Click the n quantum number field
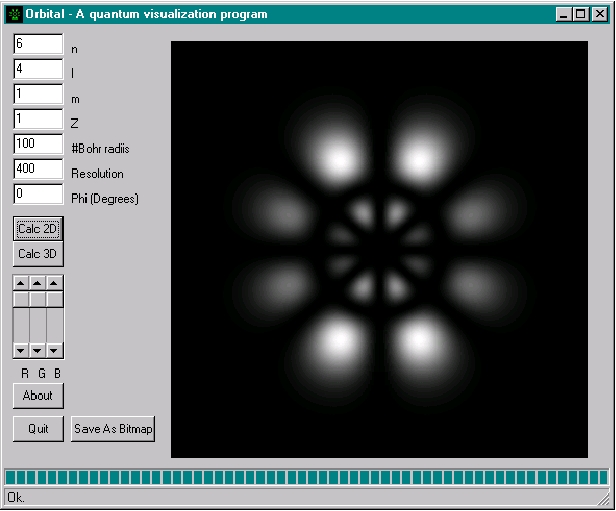This screenshot has width=616, height=511. point(38,44)
